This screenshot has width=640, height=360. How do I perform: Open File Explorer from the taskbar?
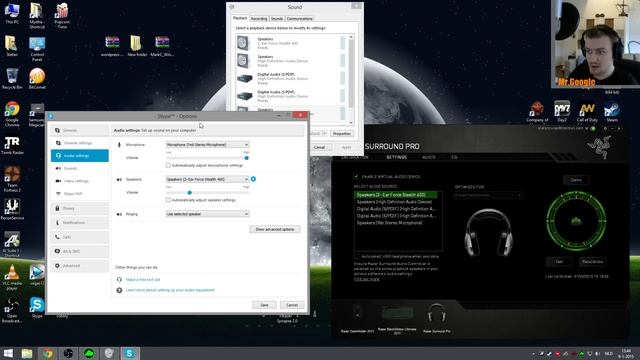point(27,353)
